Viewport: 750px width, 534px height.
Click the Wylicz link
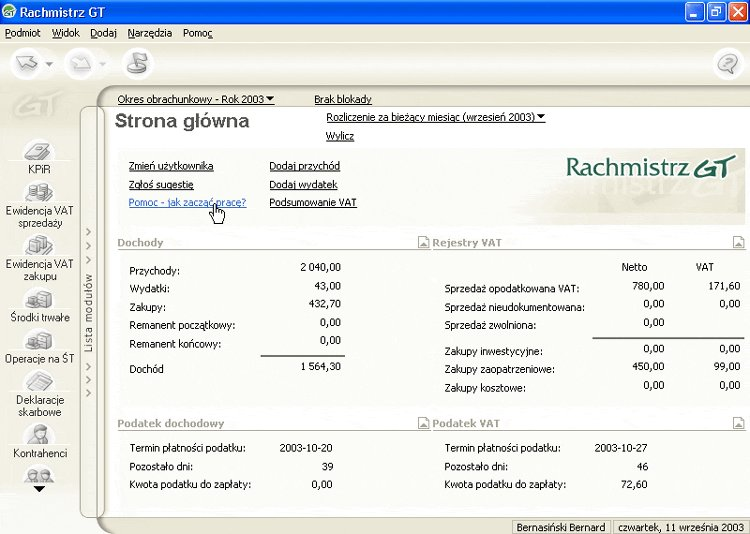pos(340,136)
